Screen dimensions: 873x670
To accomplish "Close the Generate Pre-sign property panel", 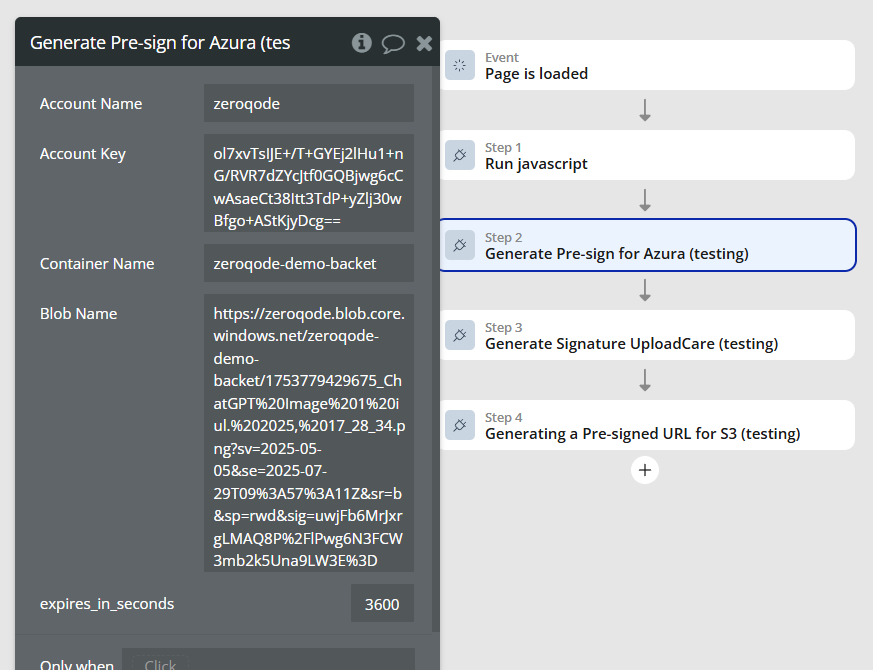I will click(424, 43).
